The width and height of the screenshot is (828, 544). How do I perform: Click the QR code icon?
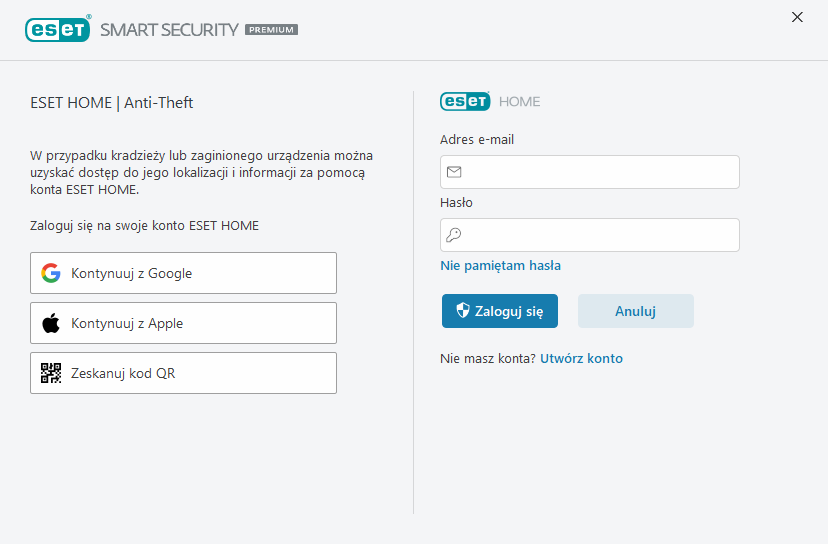(51, 373)
